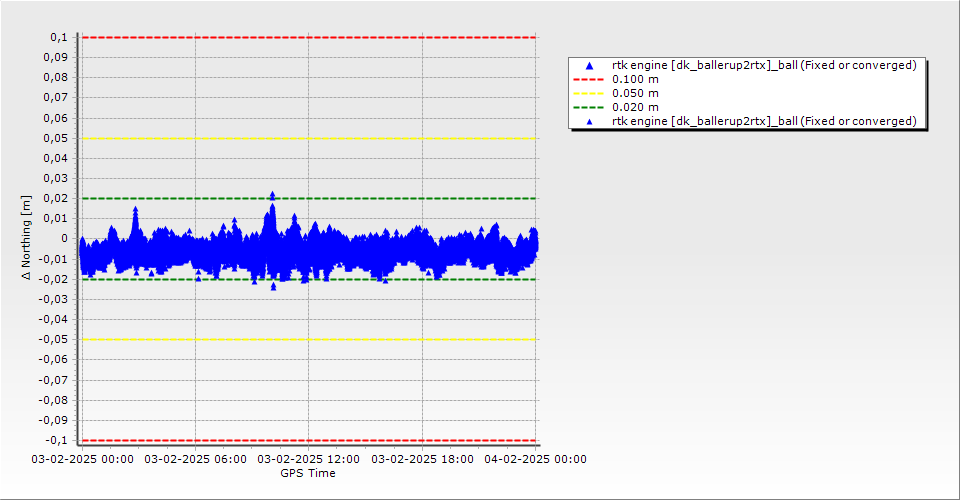Click the "03-02-2025 12:00" time label
Screen dimensions: 960x500
(x=309, y=459)
